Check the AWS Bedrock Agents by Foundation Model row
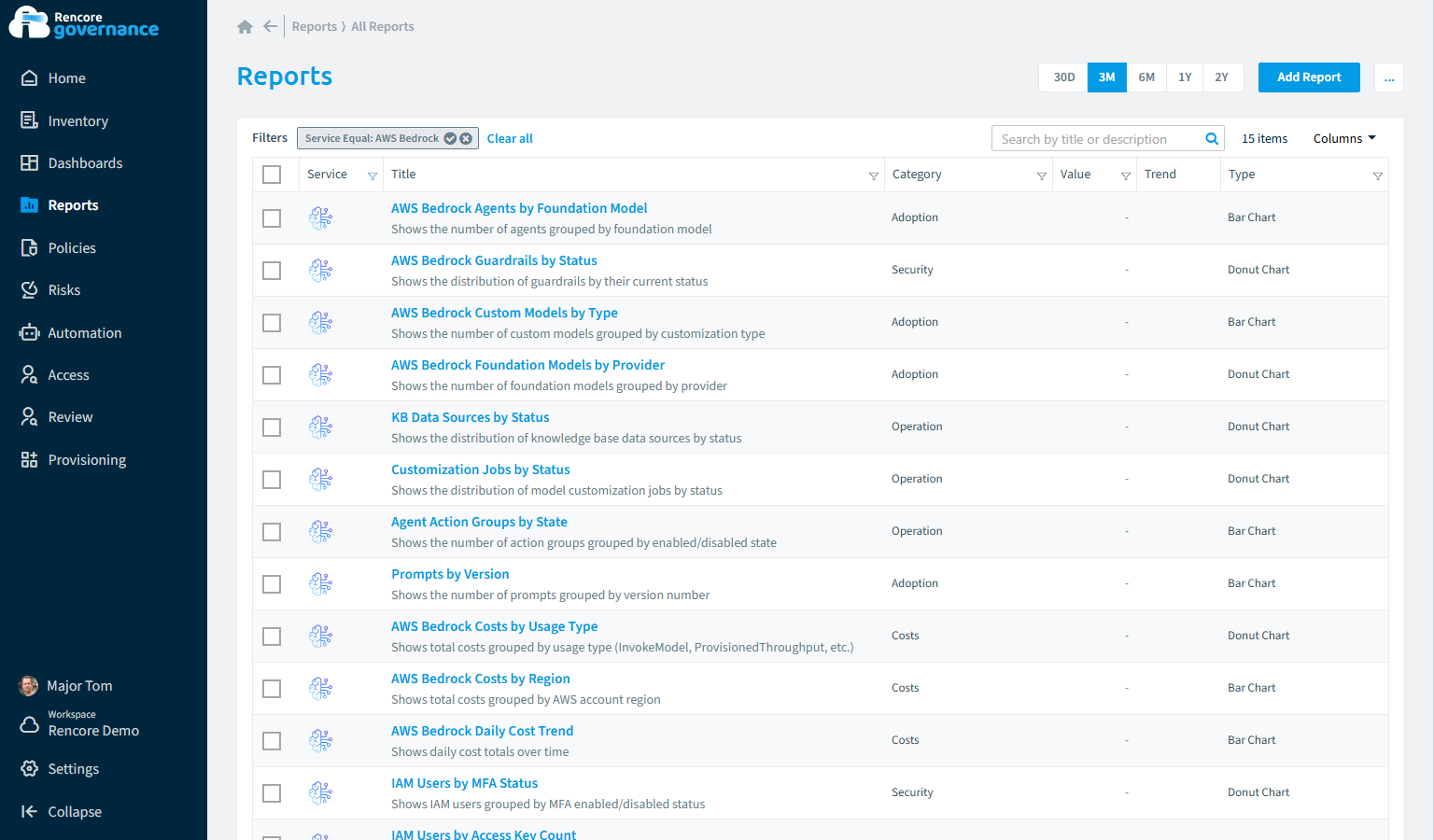The height and width of the screenshot is (840, 1434). (272, 218)
